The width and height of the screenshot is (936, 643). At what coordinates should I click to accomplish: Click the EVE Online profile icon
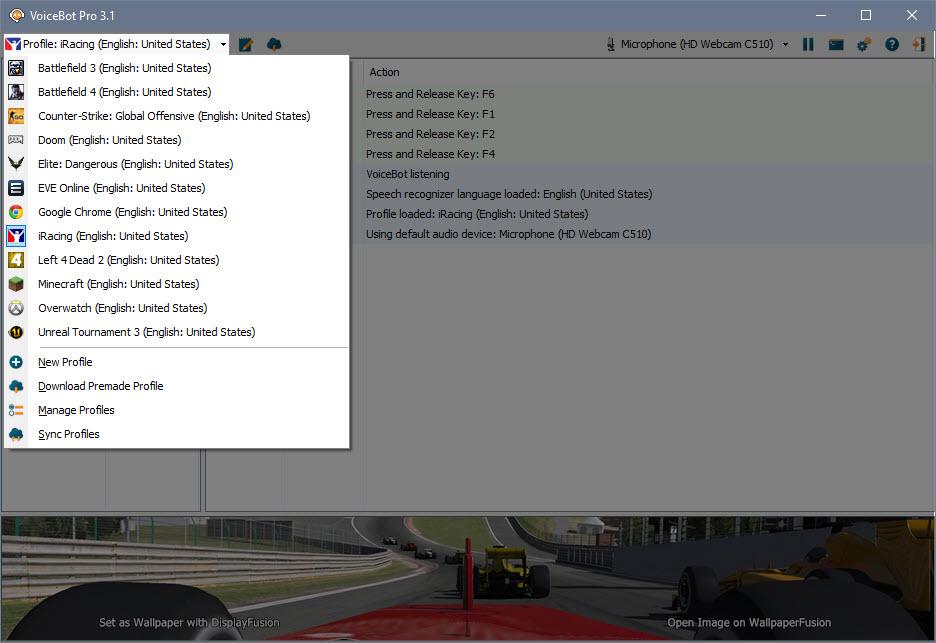(16, 188)
